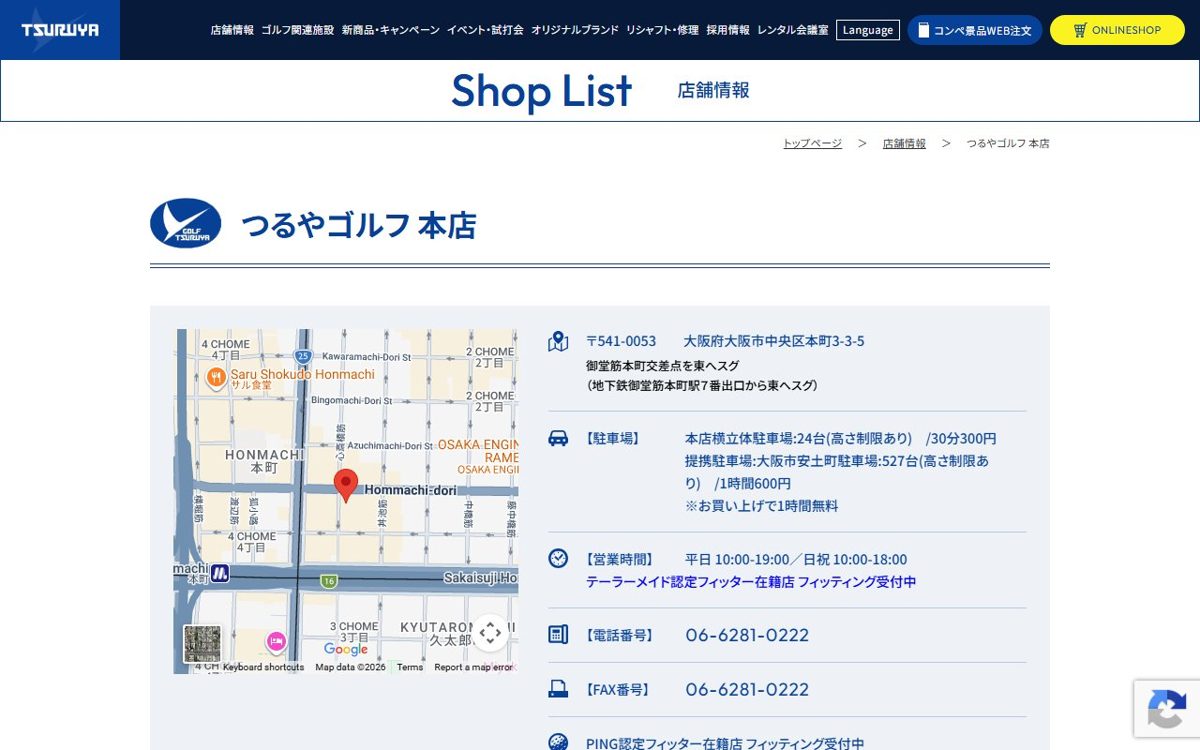Click phone number 06-6281-0222 in 電話番号 row
1200x750 pixels.
747,635
